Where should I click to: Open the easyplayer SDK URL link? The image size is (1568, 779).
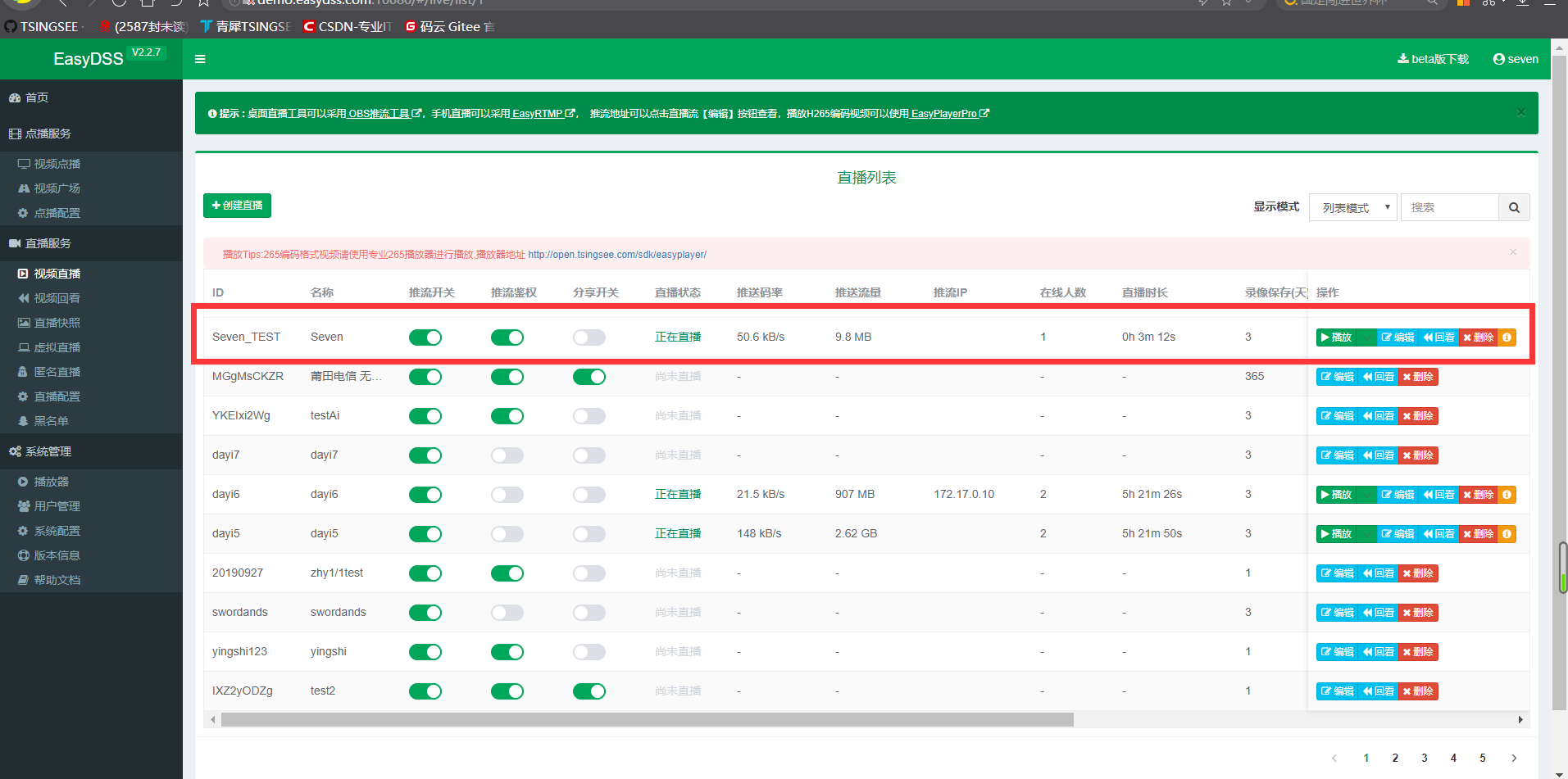617,255
